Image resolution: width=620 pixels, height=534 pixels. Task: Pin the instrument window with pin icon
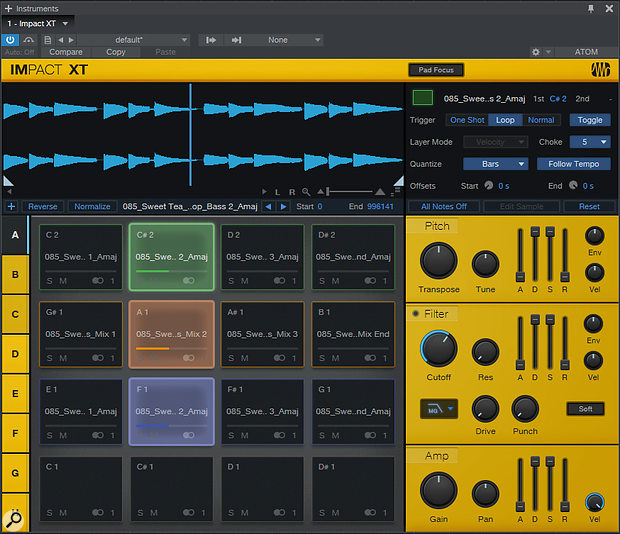tap(591, 8)
